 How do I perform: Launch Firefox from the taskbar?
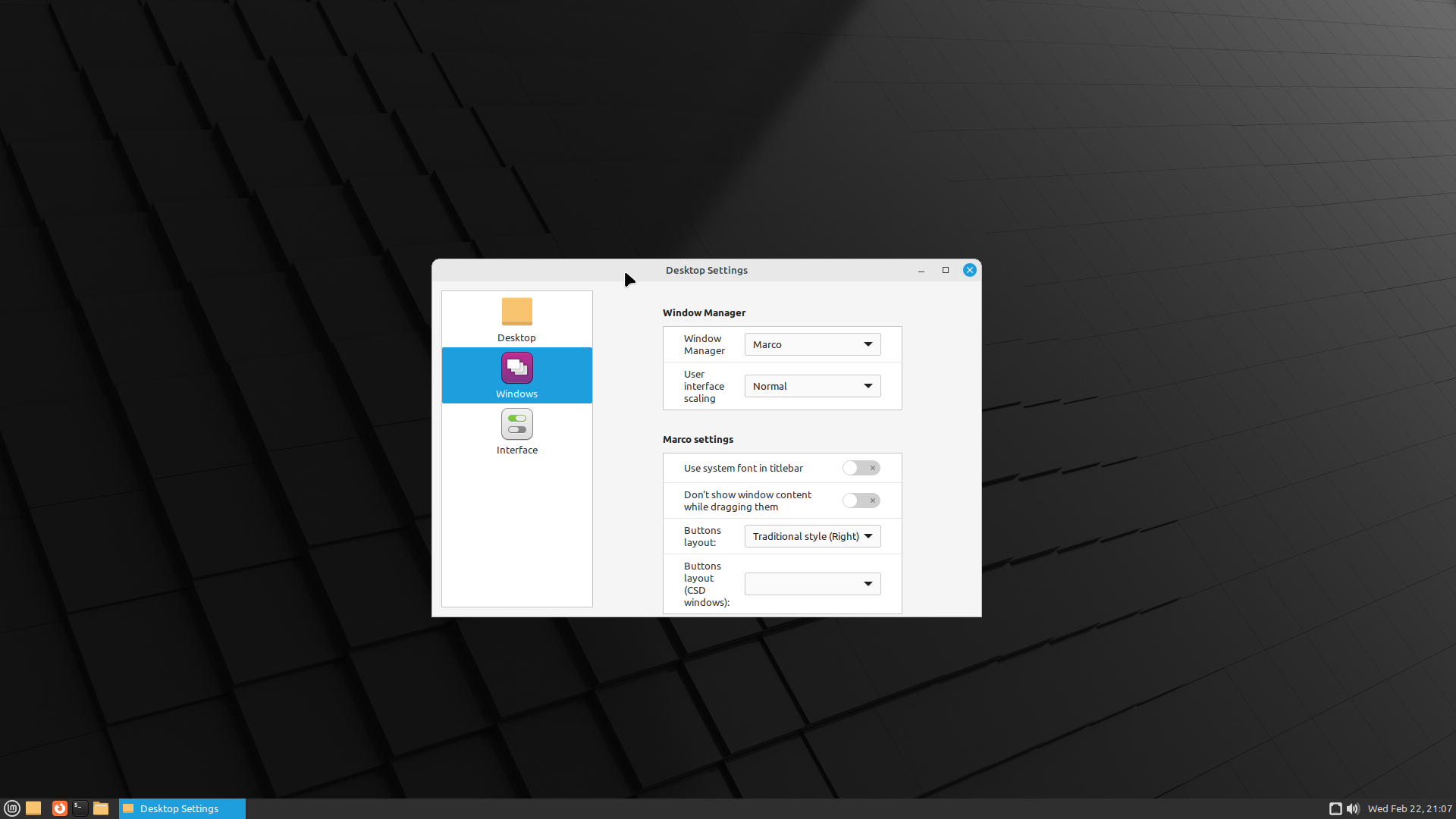[59, 808]
